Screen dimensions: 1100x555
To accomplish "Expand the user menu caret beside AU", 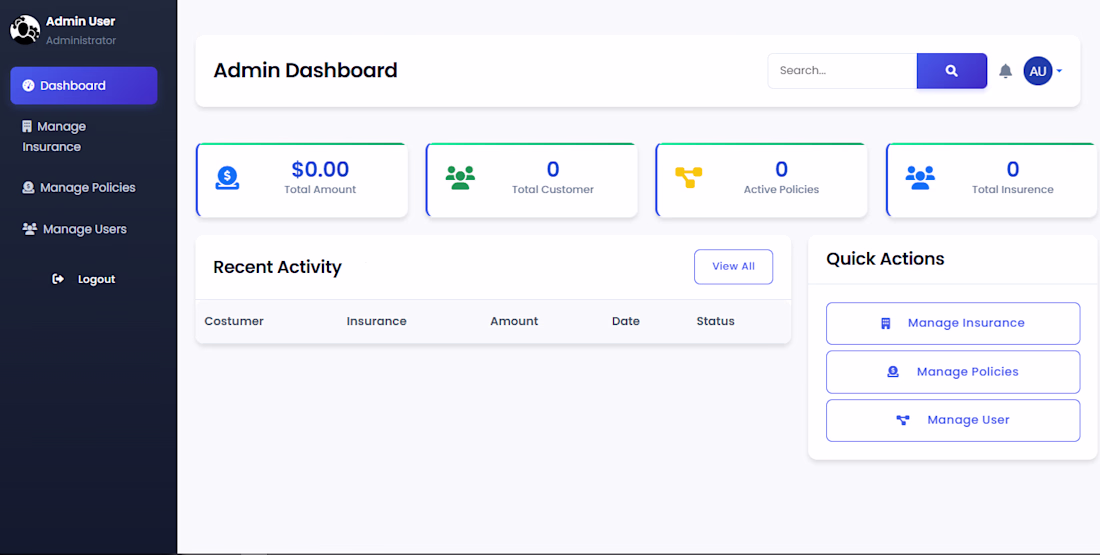I will coord(1059,71).
